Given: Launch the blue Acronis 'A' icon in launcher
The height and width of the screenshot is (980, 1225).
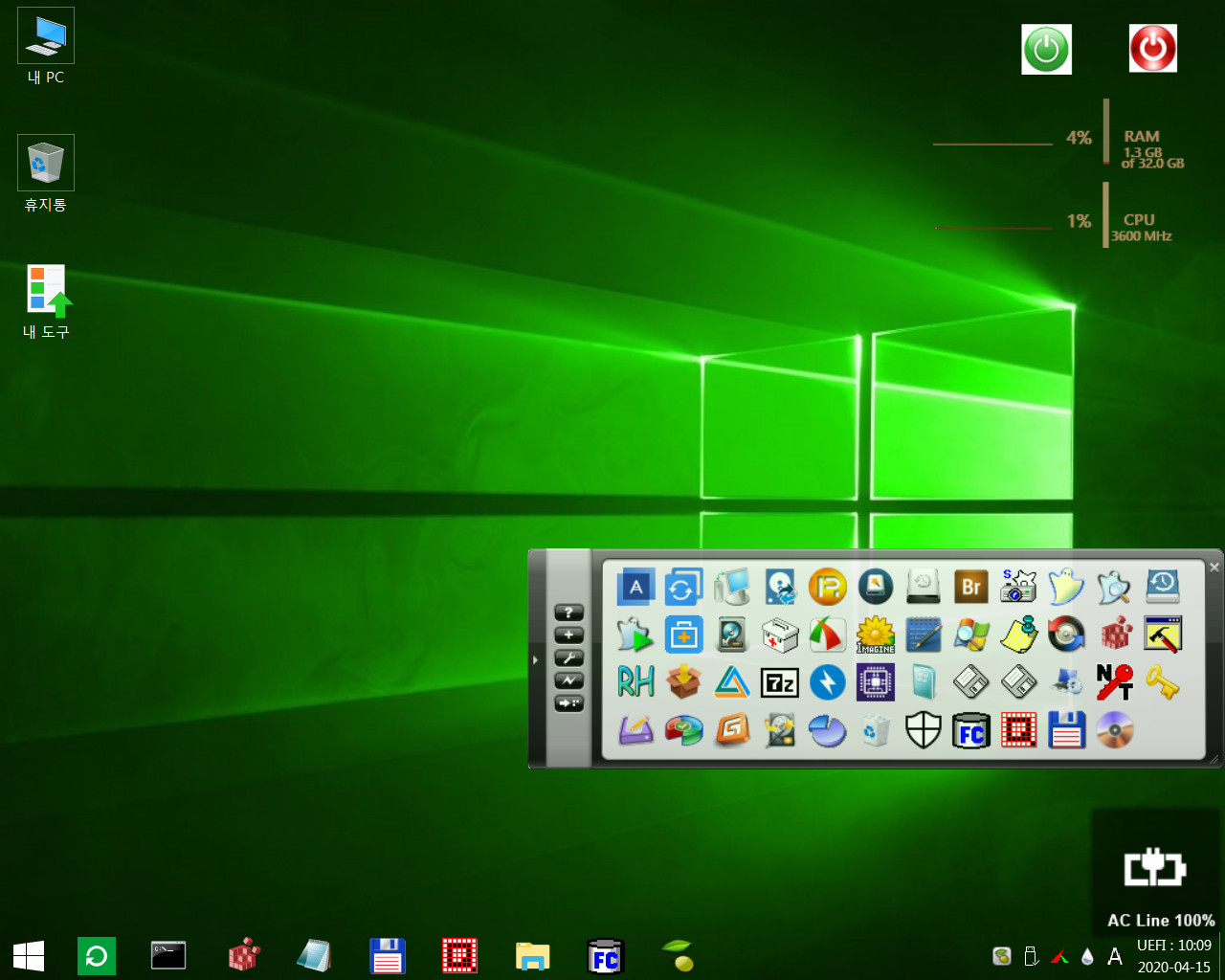Looking at the screenshot, I should point(635,587).
